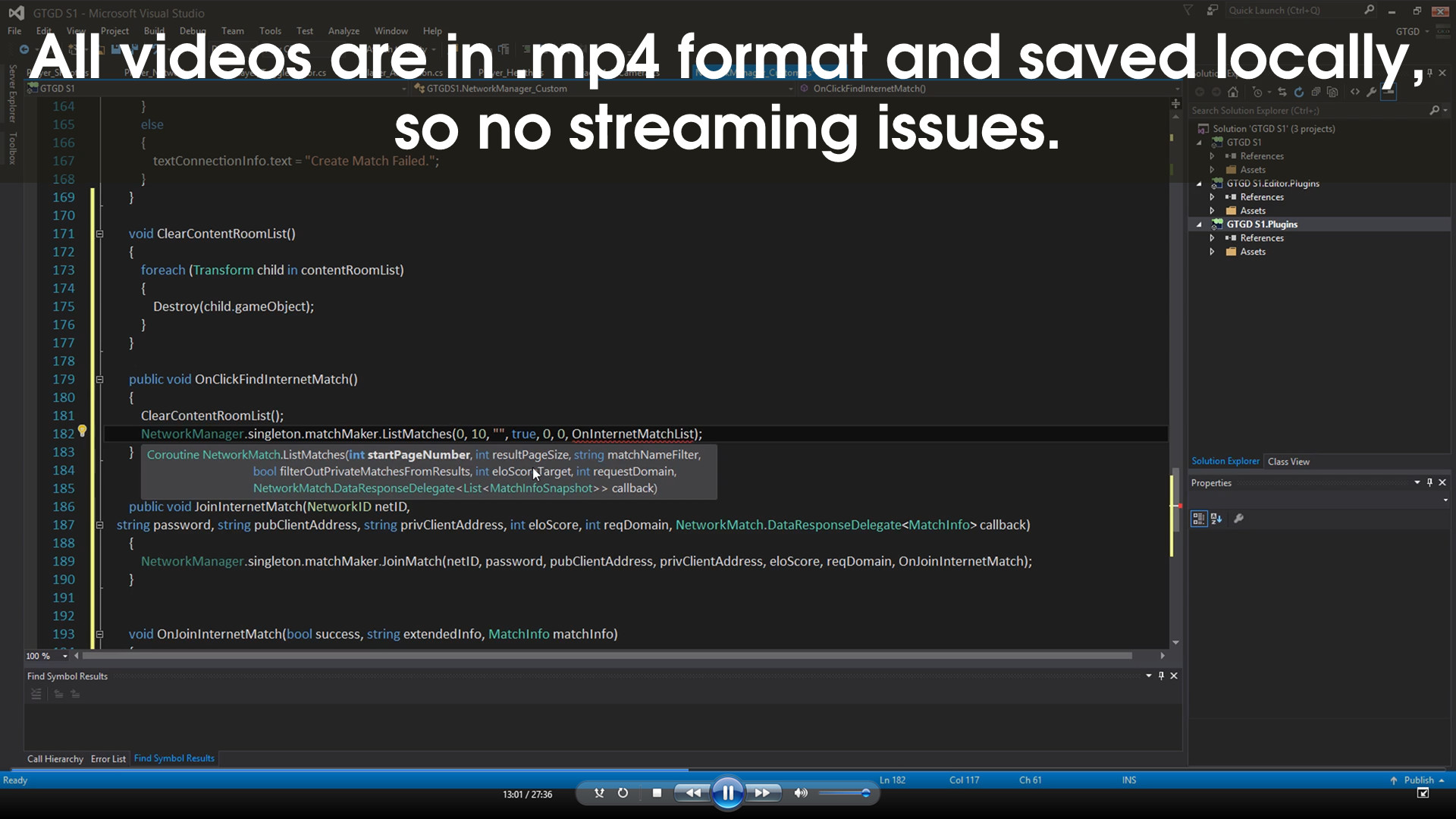The height and width of the screenshot is (819, 1456).
Task: Switch to the Error List tab
Action: click(108, 758)
